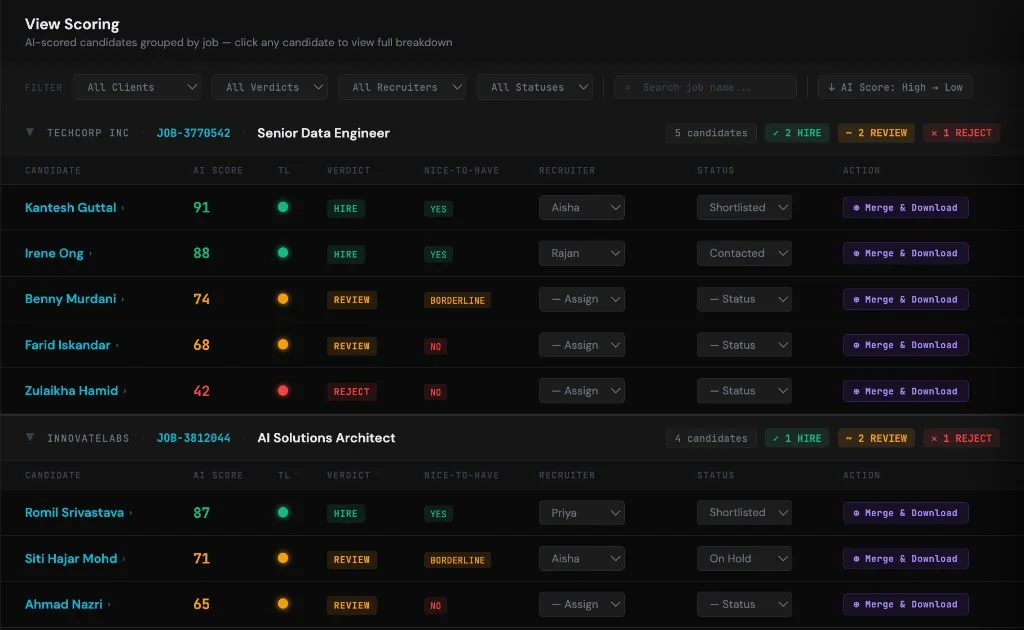The height and width of the screenshot is (630, 1024).
Task: Collapse the InnovateLabs job group
Action: pyautogui.click(x=29, y=437)
